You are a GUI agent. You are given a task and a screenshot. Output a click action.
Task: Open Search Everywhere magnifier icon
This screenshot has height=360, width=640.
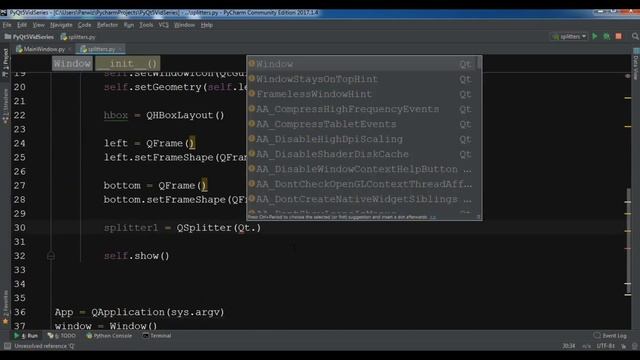click(x=635, y=36)
